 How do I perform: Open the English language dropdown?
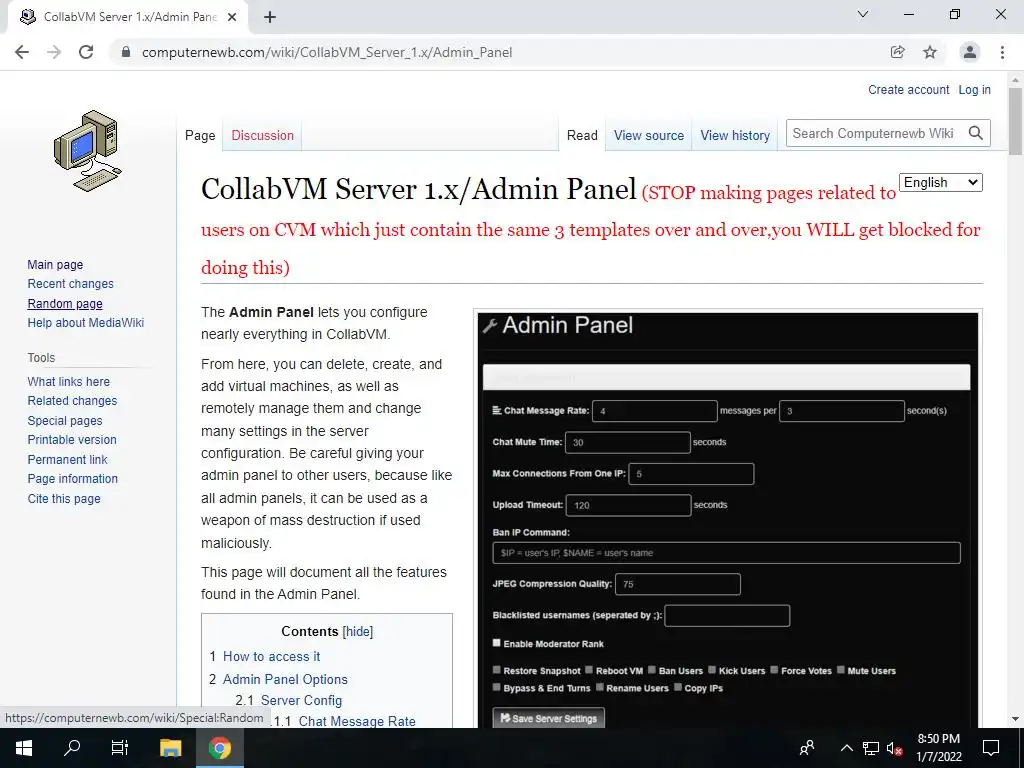click(x=940, y=183)
